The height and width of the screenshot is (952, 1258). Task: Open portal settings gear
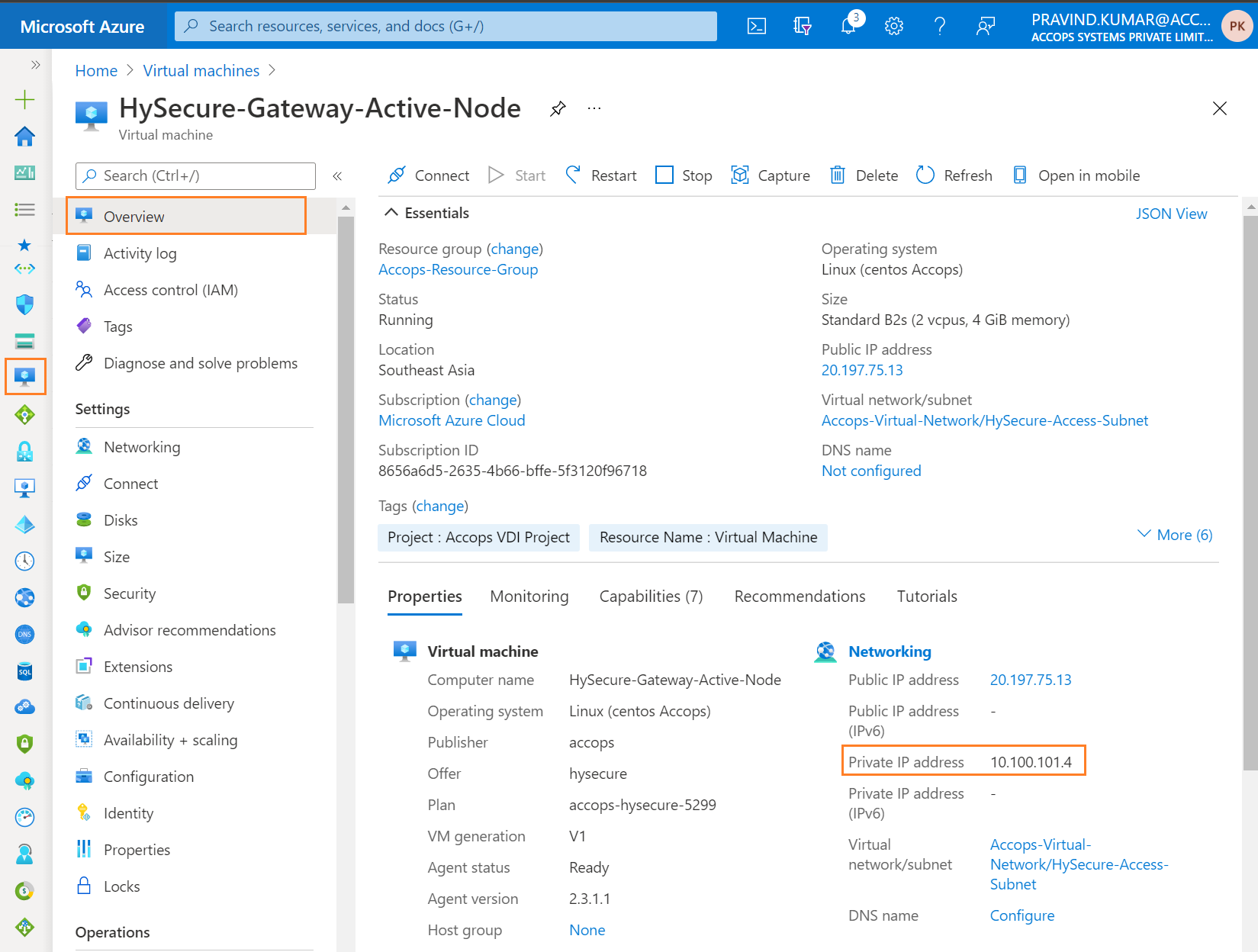(x=894, y=26)
